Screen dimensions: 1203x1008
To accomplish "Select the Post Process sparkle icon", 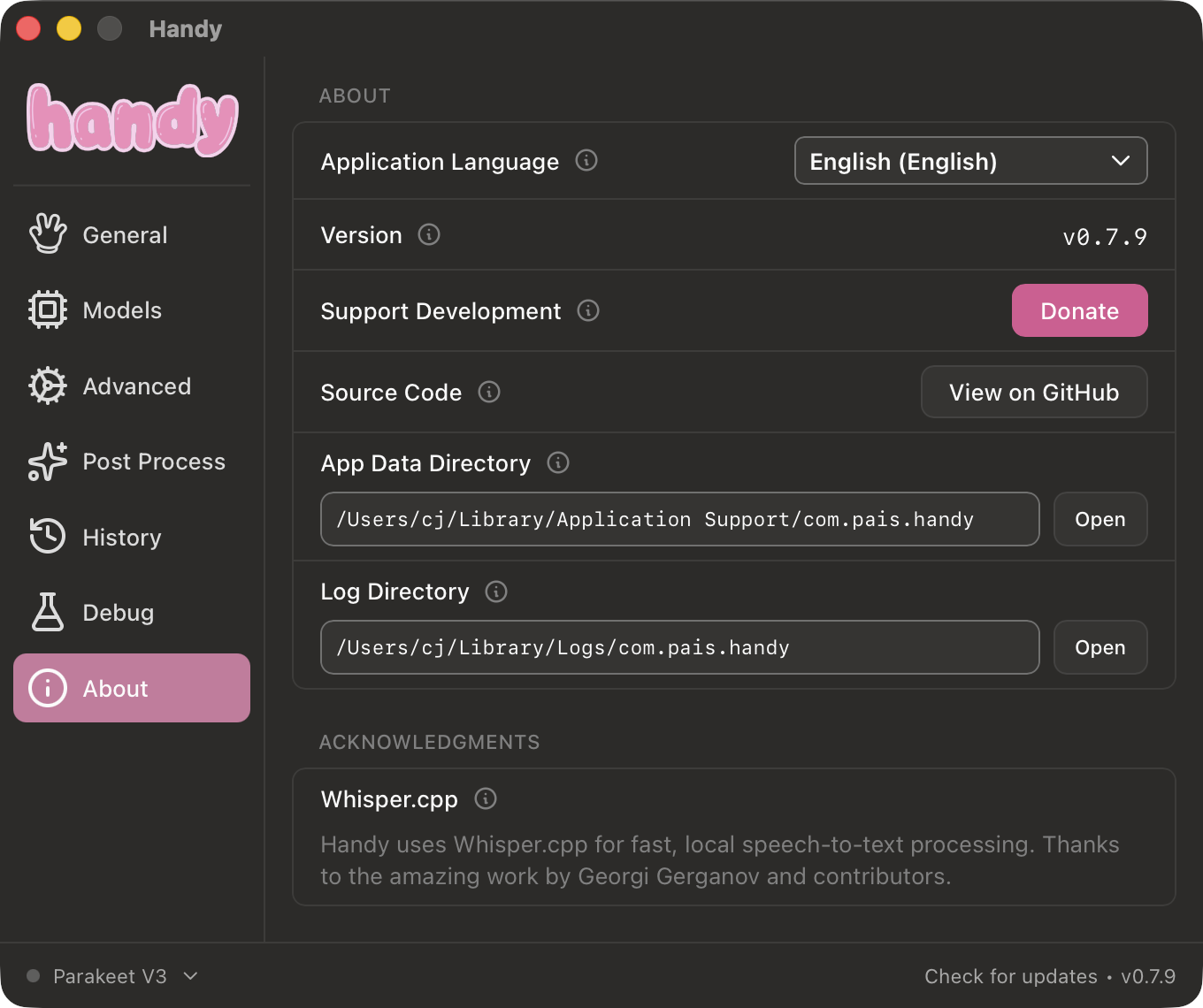I will tap(48, 461).
